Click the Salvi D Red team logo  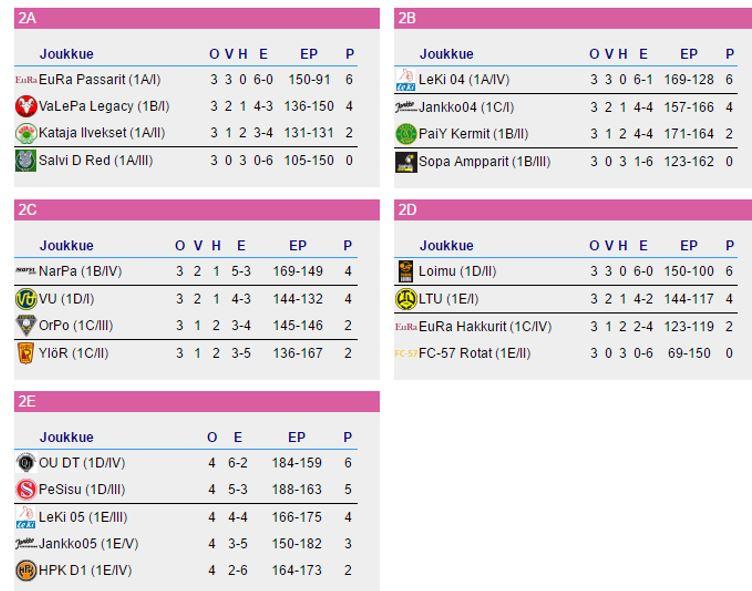pyautogui.click(x=26, y=161)
